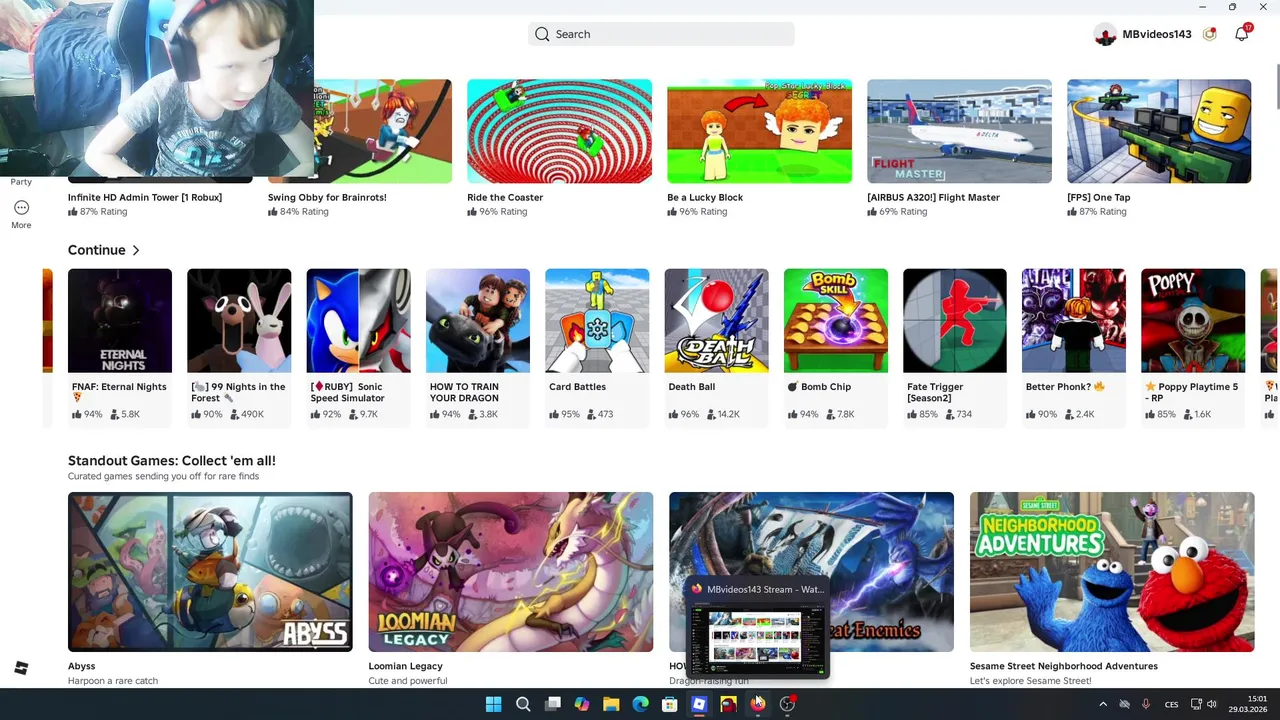
Task: Open the Robux hexagon icon beside the username
Action: click(x=1209, y=34)
